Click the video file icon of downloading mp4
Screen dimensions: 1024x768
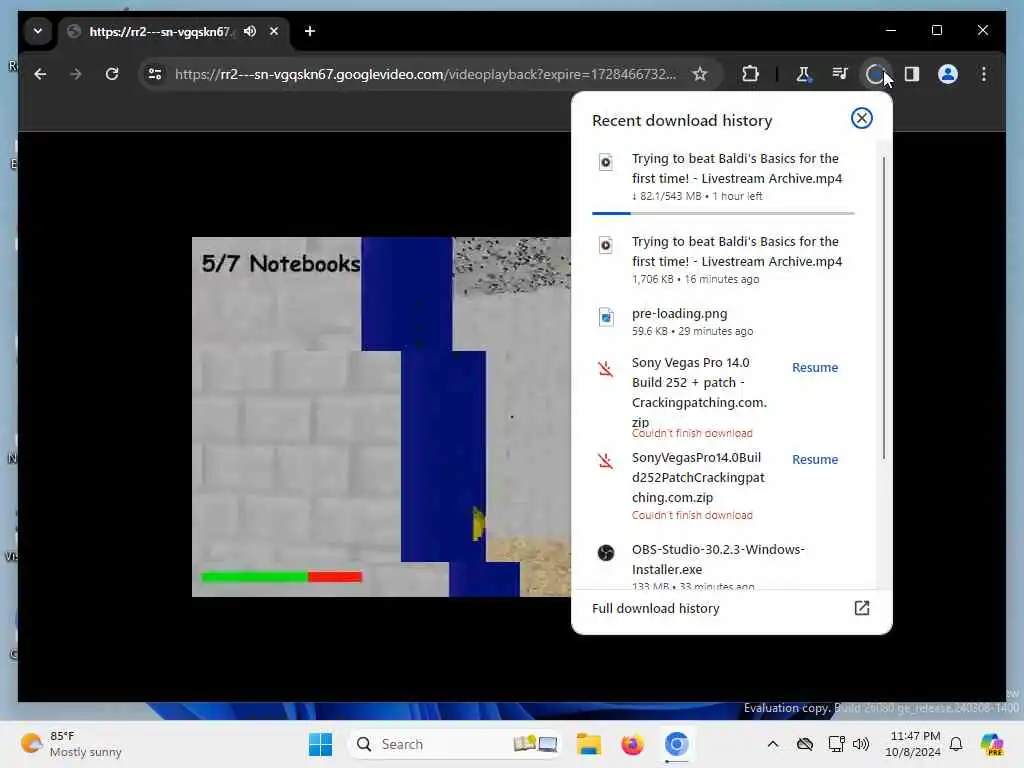click(x=605, y=162)
